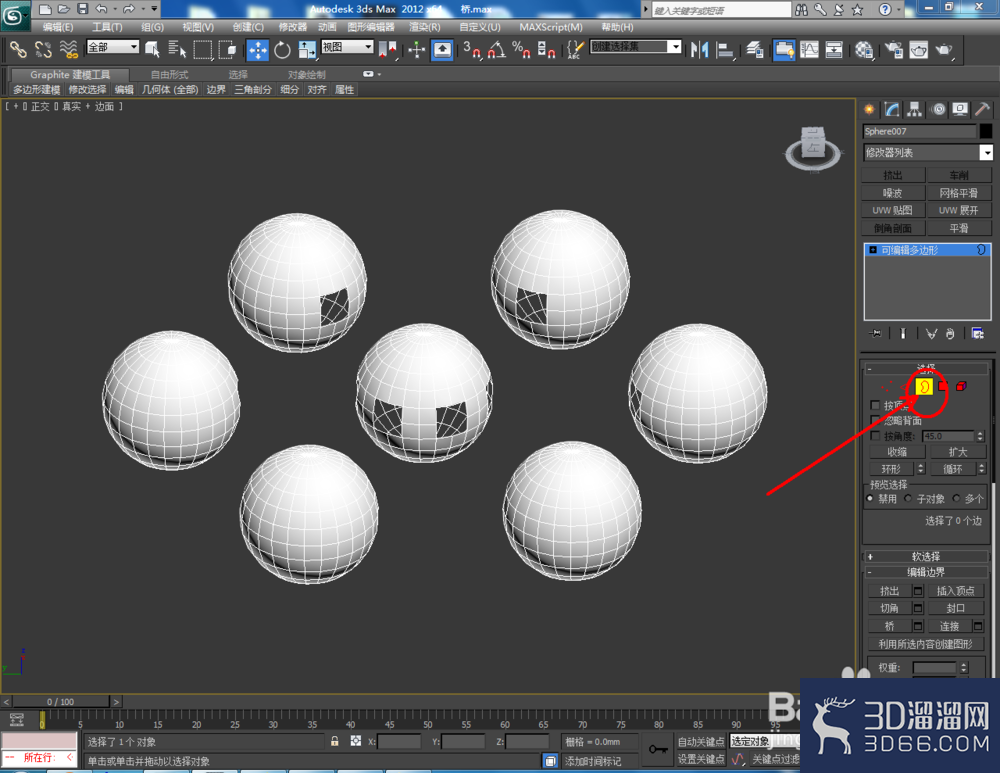Select the 禁用 preview radio button

pos(870,498)
